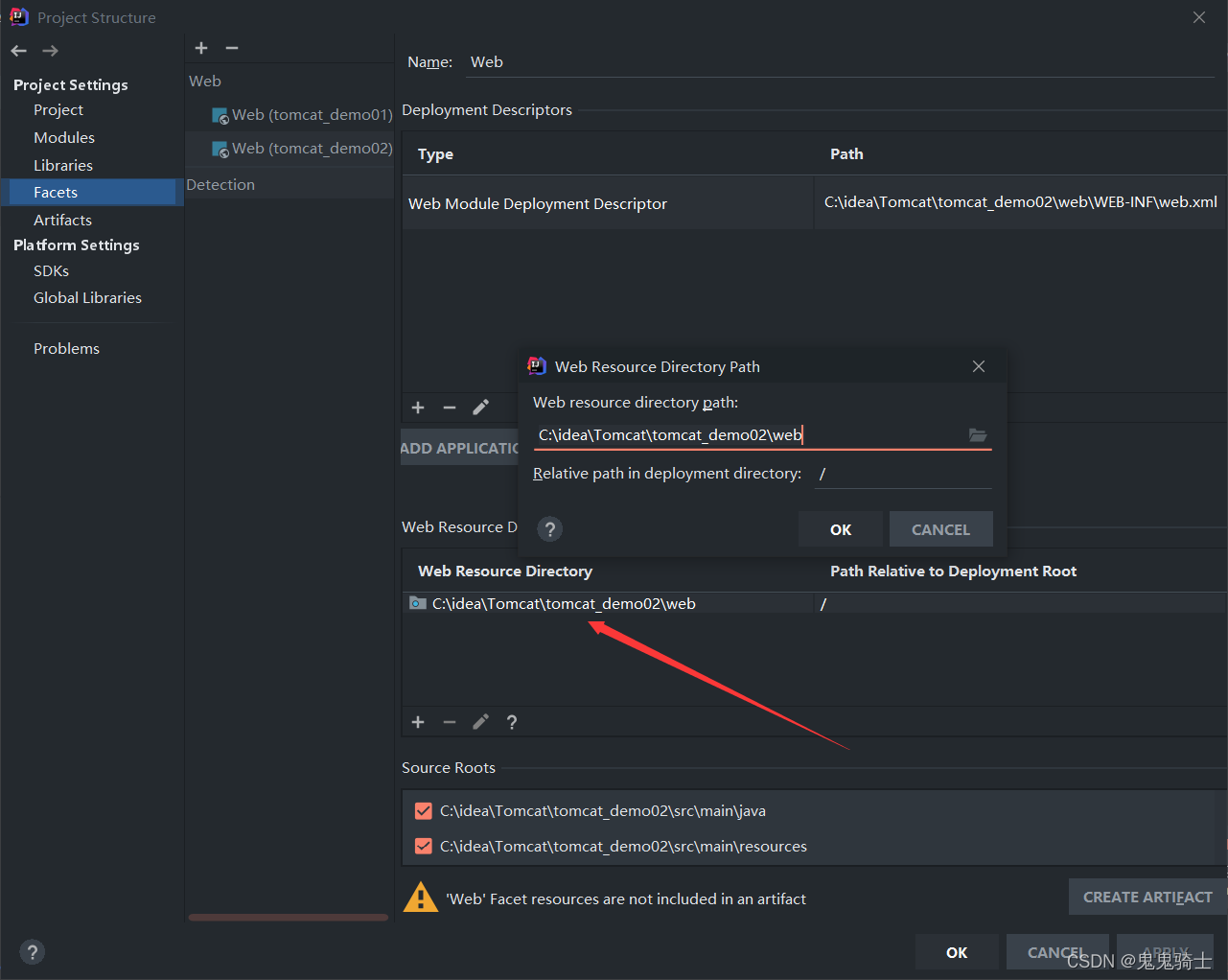Close the Web Resource Directory Path dialog
This screenshot has height=980, width=1228.
[x=979, y=366]
